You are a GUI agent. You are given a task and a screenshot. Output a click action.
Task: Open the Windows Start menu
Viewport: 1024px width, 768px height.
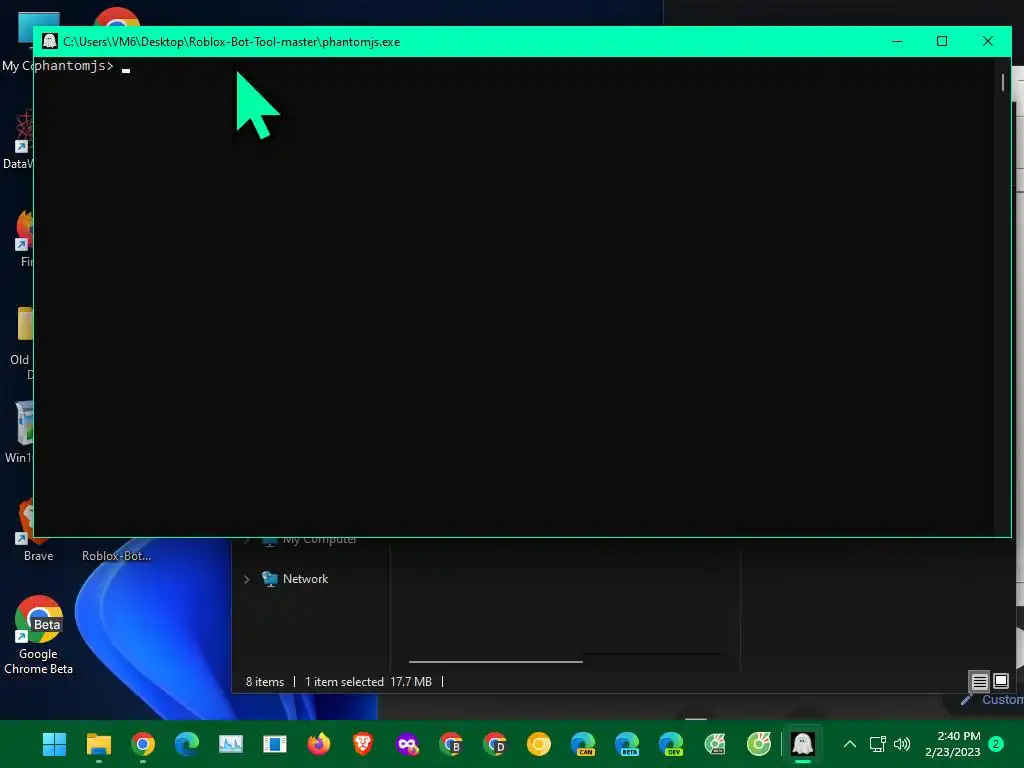[x=54, y=744]
